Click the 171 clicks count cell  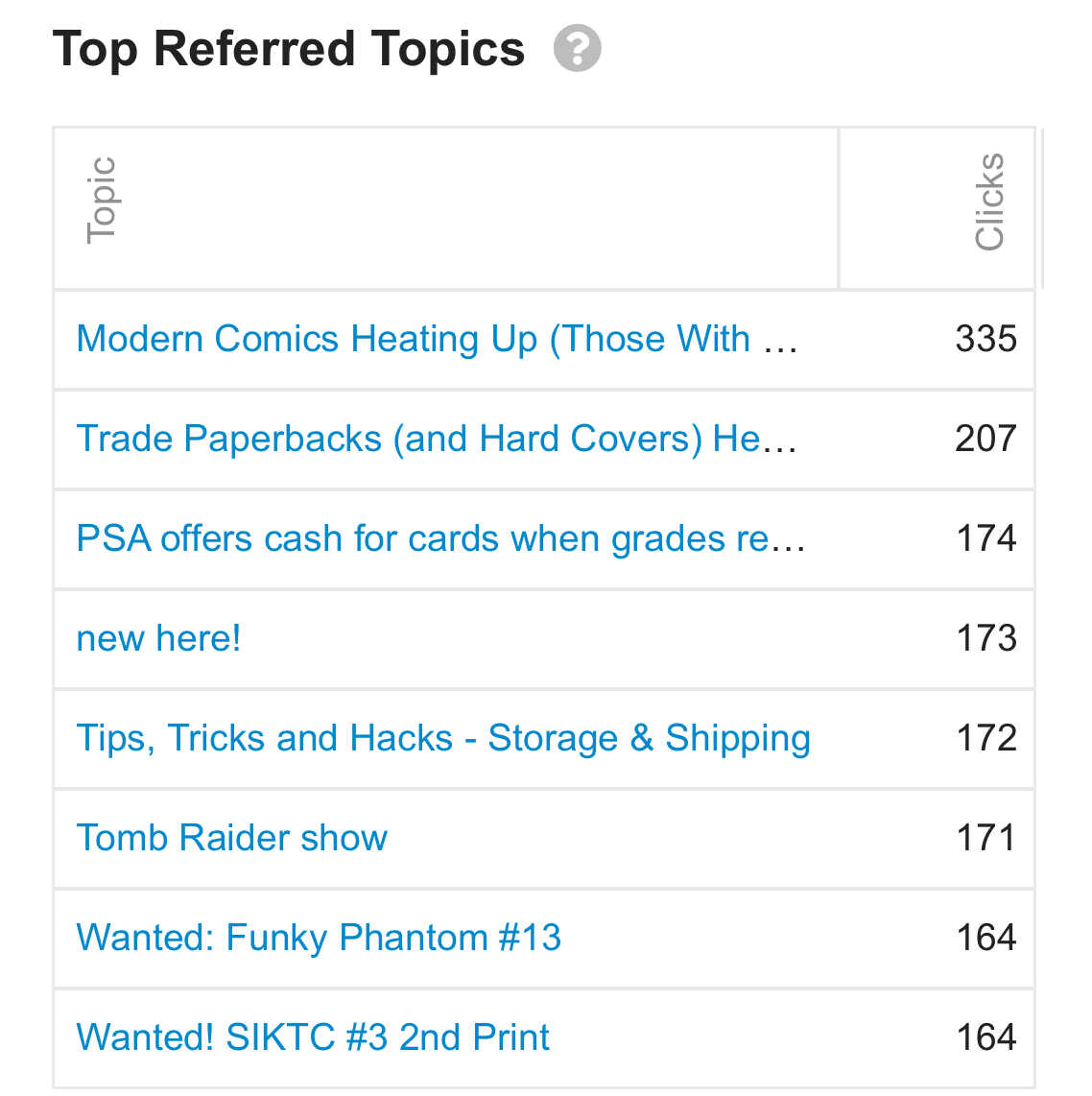coord(985,838)
